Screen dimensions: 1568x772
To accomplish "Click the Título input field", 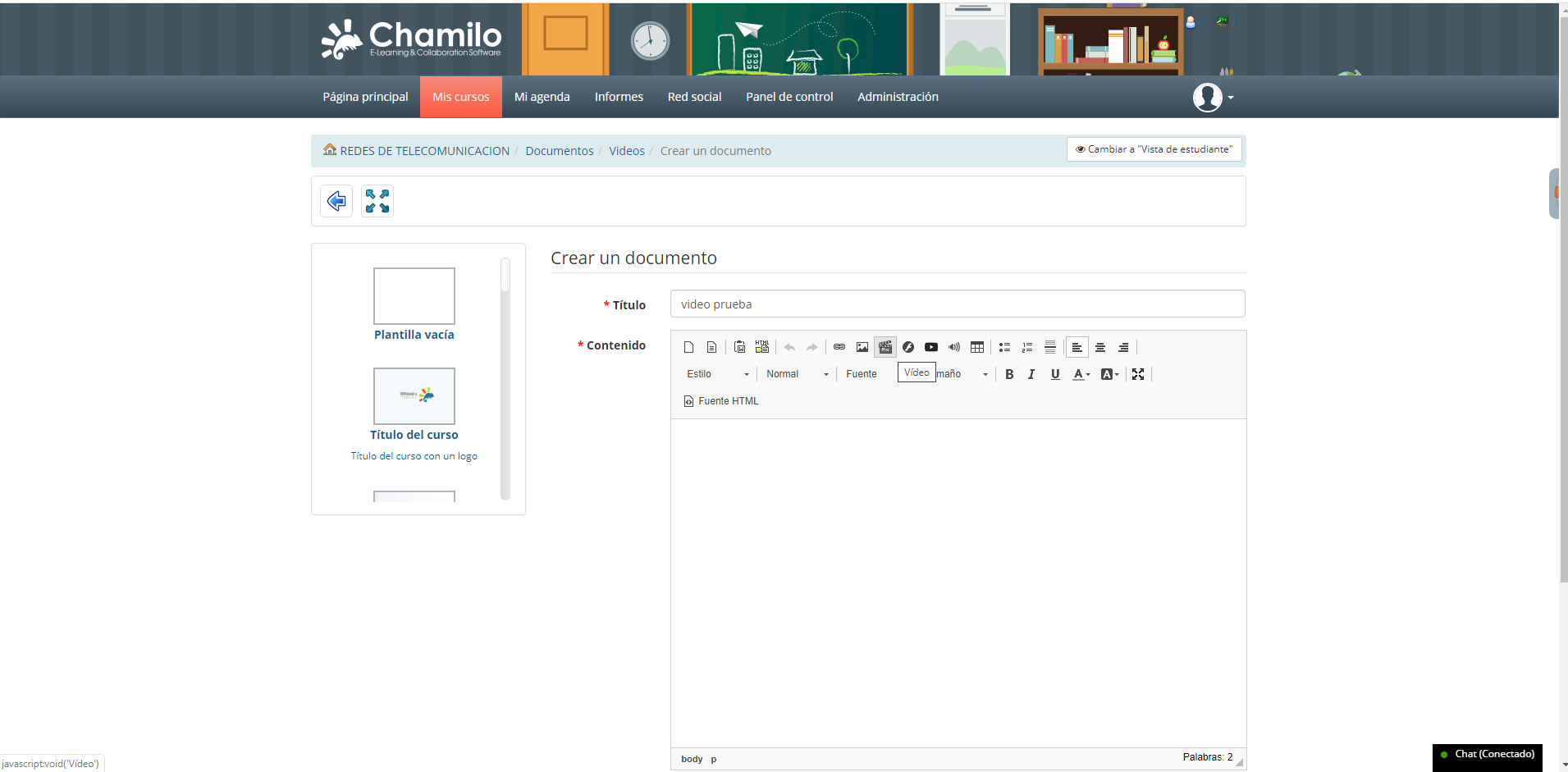I will click(958, 303).
